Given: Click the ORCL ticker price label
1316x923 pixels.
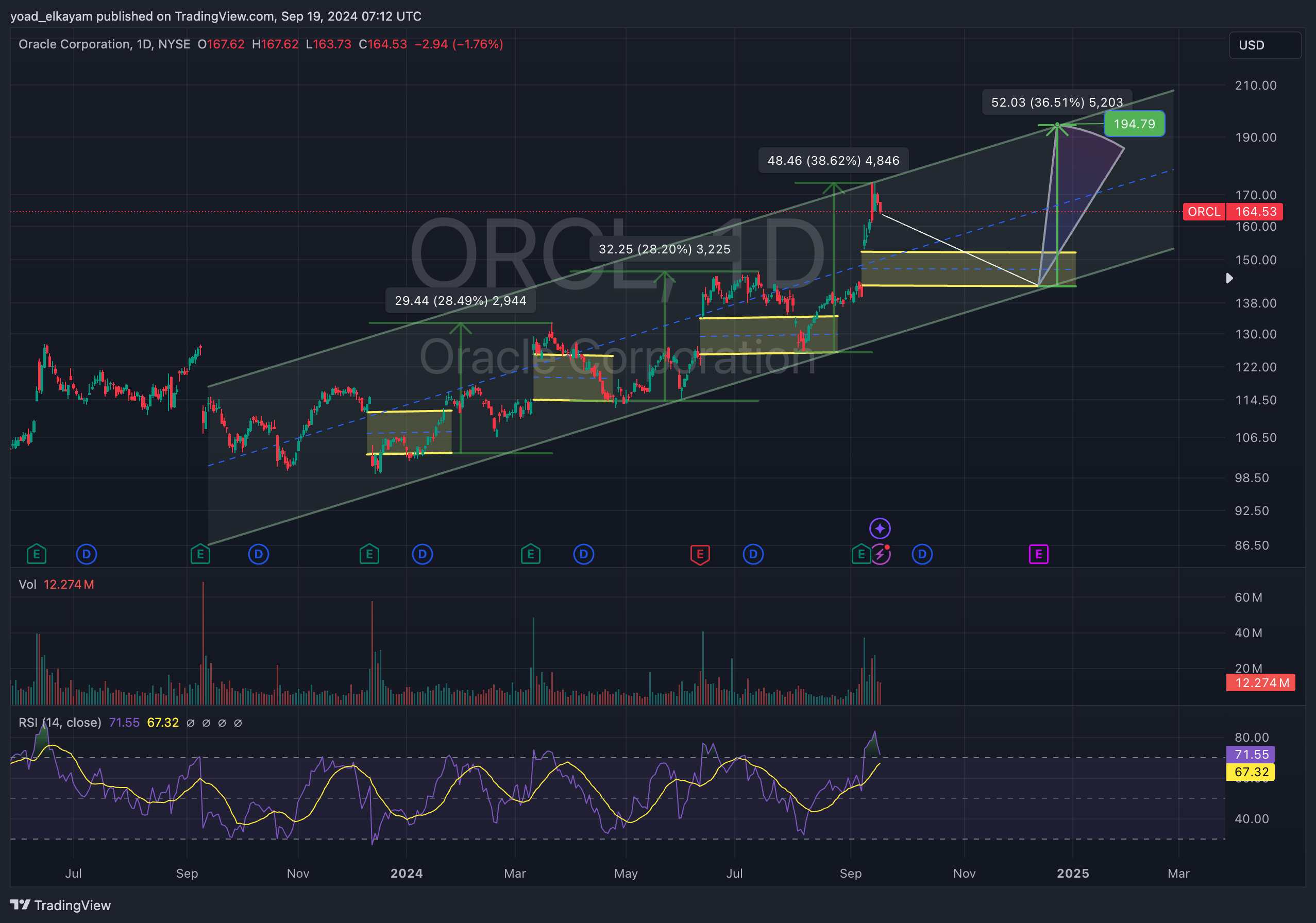Looking at the screenshot, I should tap(1204, 211).
